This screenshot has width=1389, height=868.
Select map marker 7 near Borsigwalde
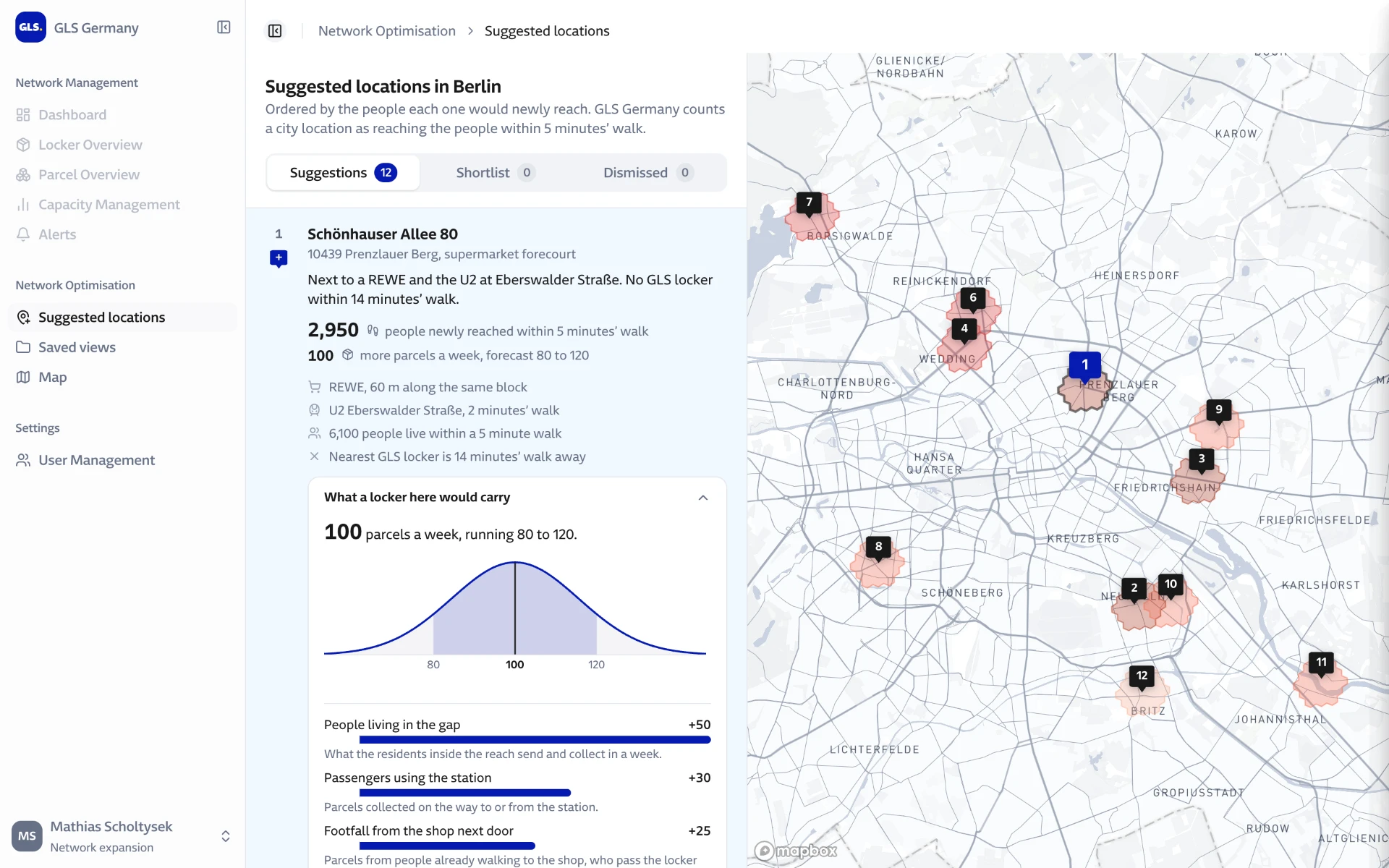point(809,203)
